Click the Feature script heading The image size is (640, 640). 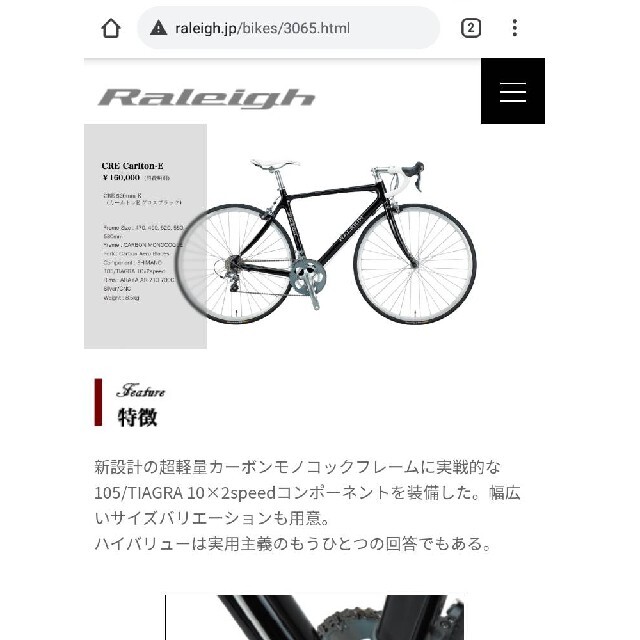141,391
